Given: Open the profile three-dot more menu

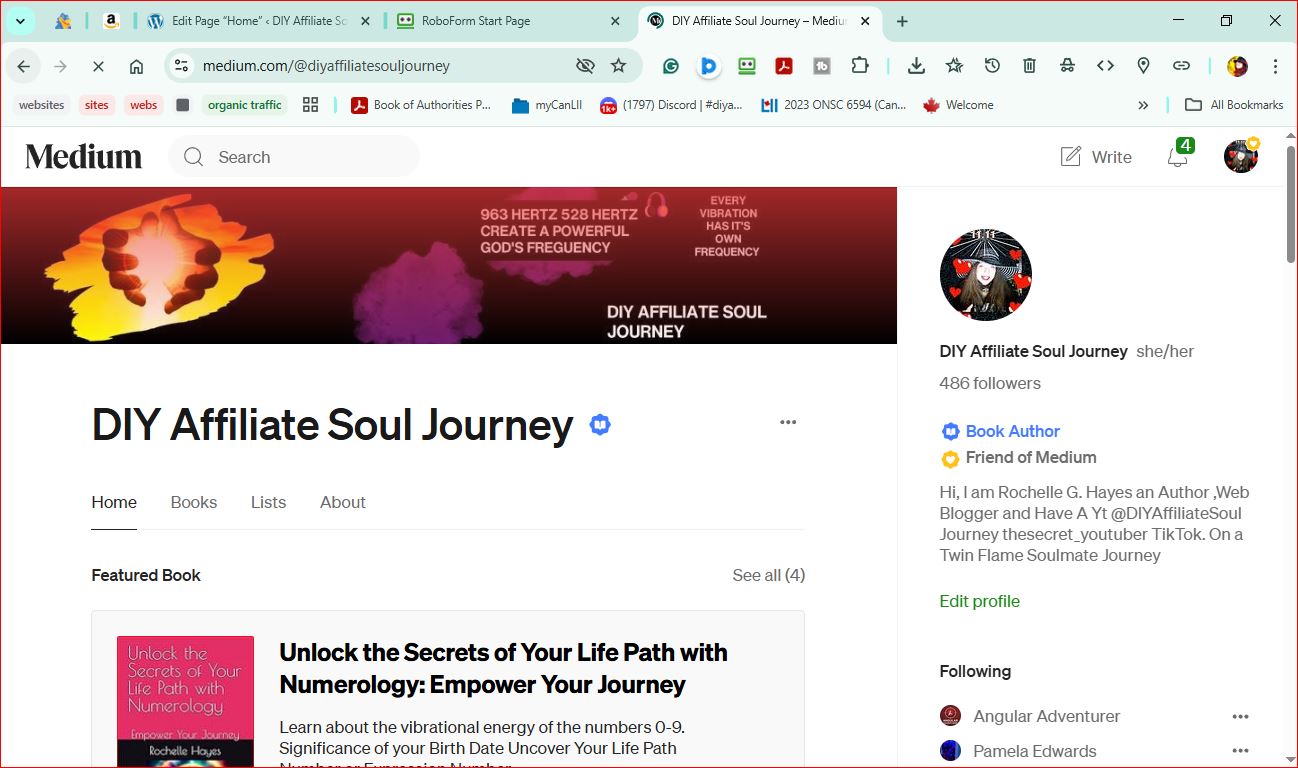Looking at the screenshot, I should (788, 422).
